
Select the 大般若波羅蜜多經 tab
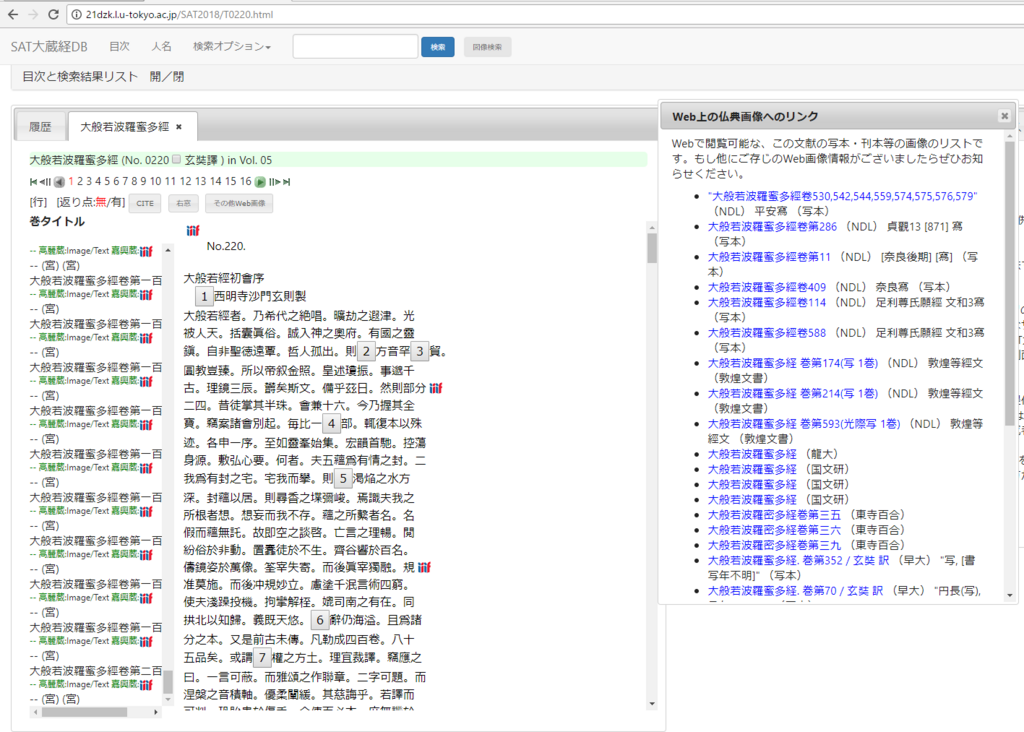[x=124, y=127]
